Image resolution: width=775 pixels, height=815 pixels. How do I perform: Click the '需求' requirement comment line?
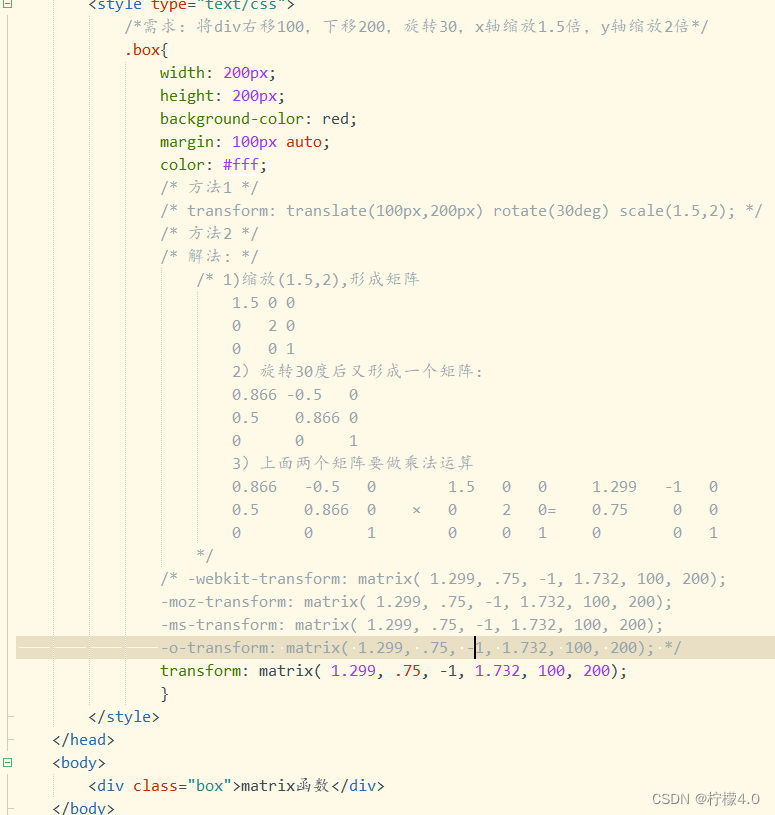(x=416, y=26)
